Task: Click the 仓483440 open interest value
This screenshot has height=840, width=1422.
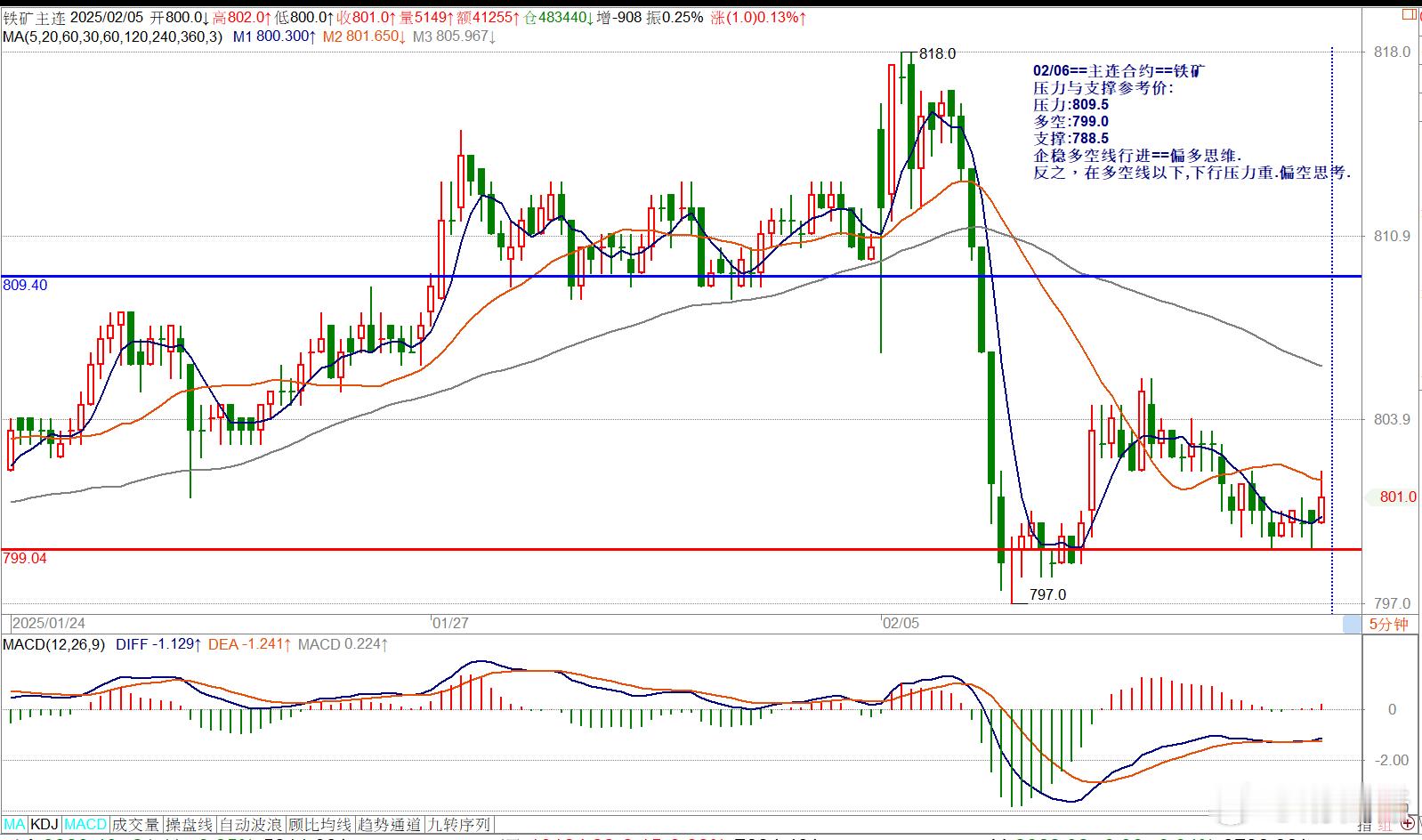Action: [x=560, y=17]
